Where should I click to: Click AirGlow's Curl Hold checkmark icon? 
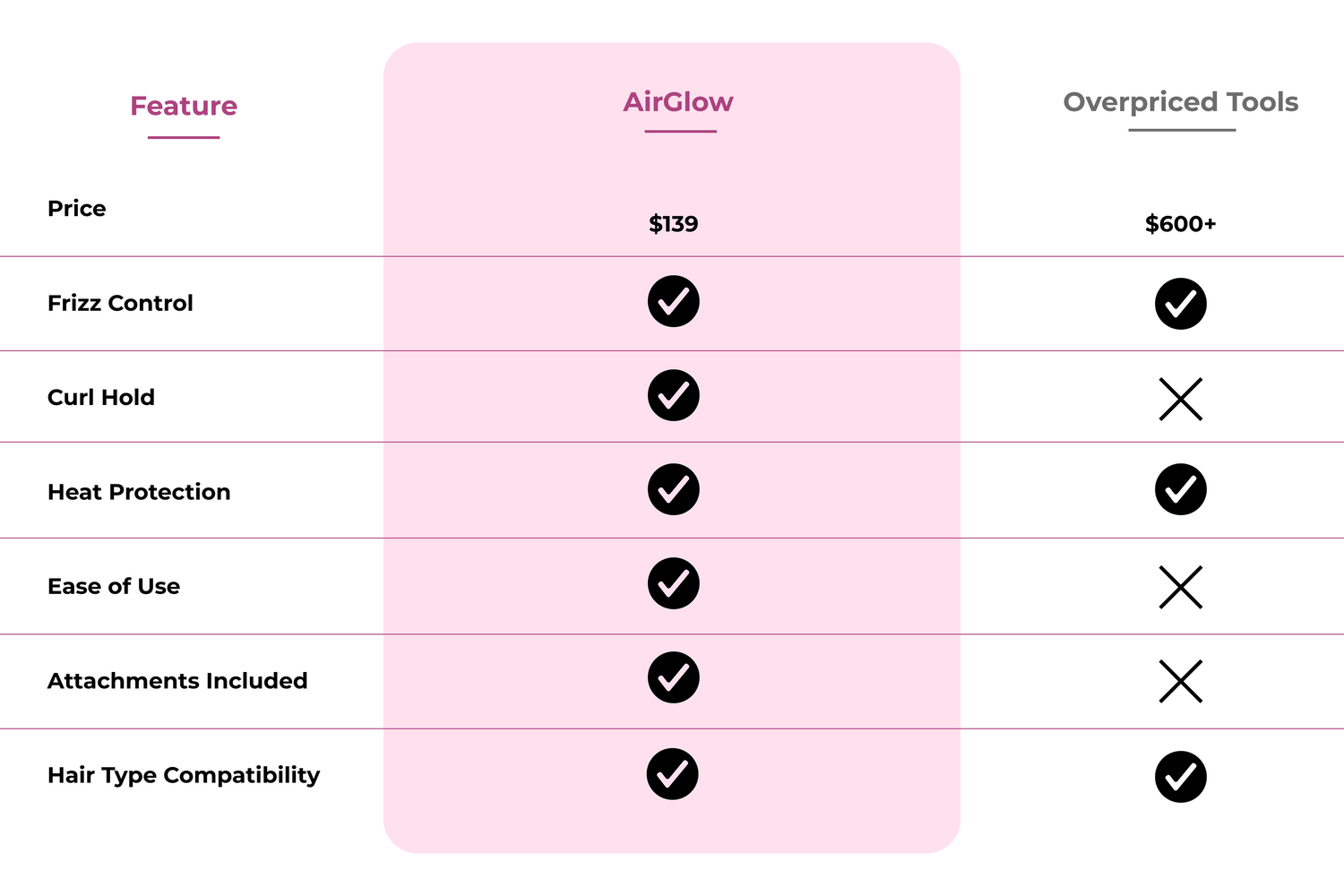tap(674, 395)
